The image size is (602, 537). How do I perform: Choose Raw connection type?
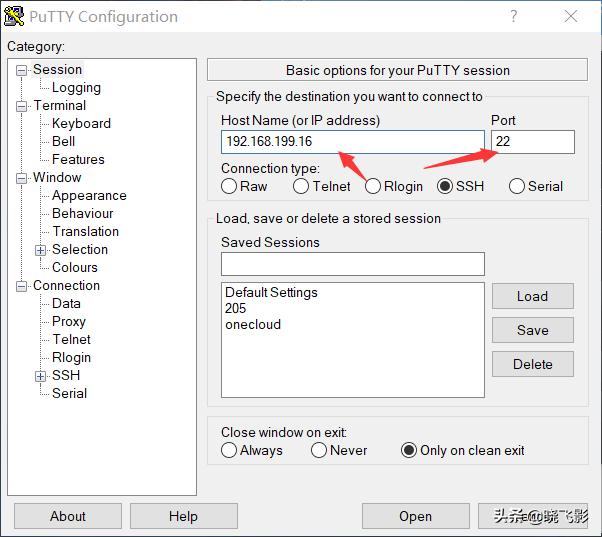pyautogui.click(x=229, y=187)
